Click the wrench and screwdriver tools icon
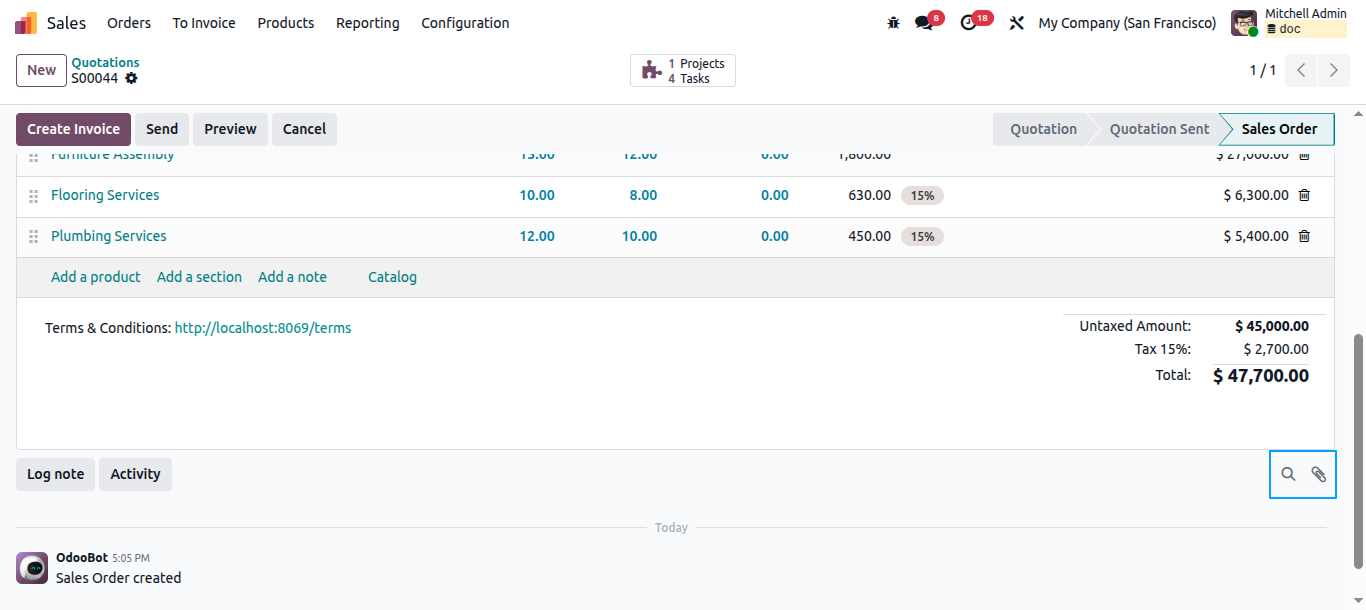1366x610 pixels. tap(1017, 23)
